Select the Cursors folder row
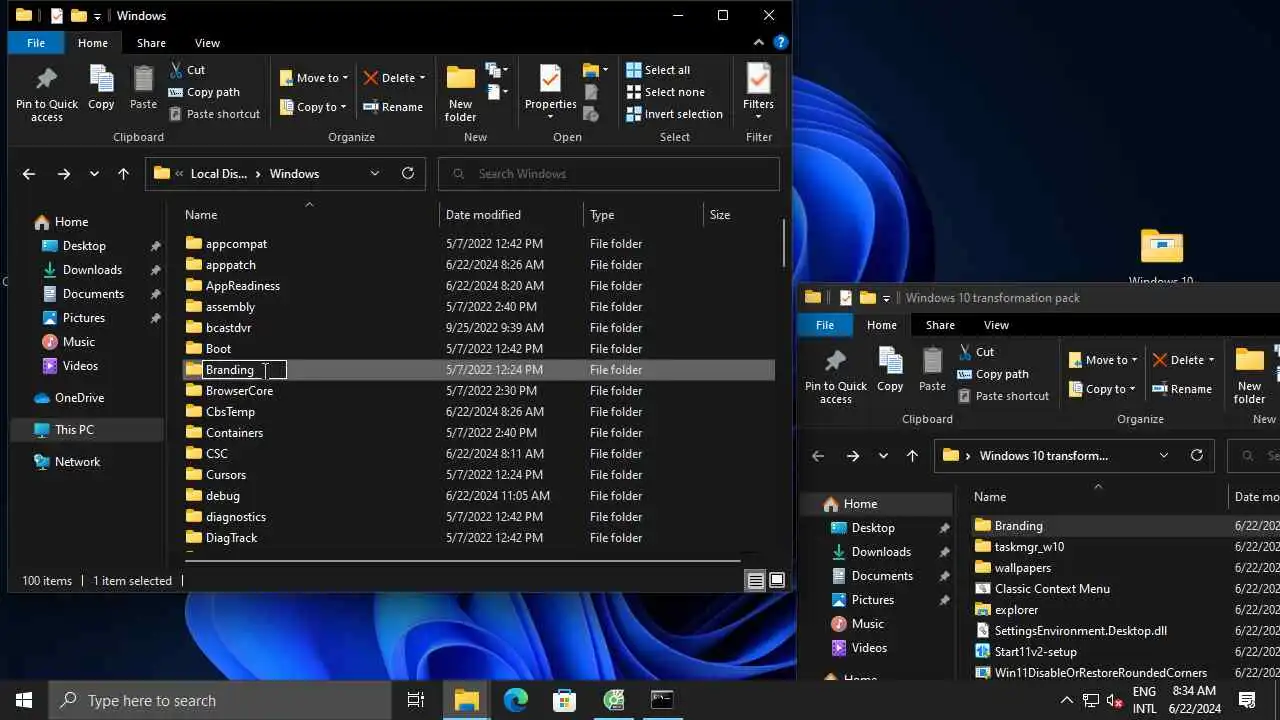The width and height of the screenshot is (1280, 720). point(479,475)
